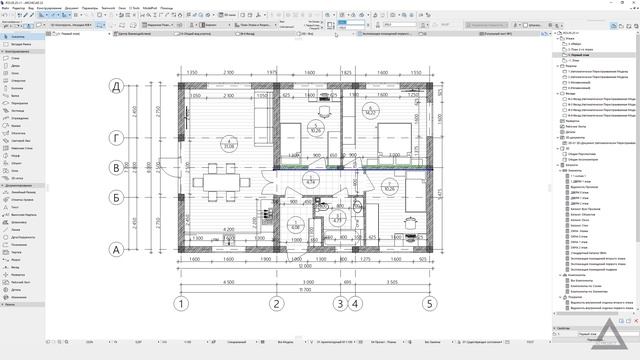Select the Line (Линия) tool

point(22,230)
